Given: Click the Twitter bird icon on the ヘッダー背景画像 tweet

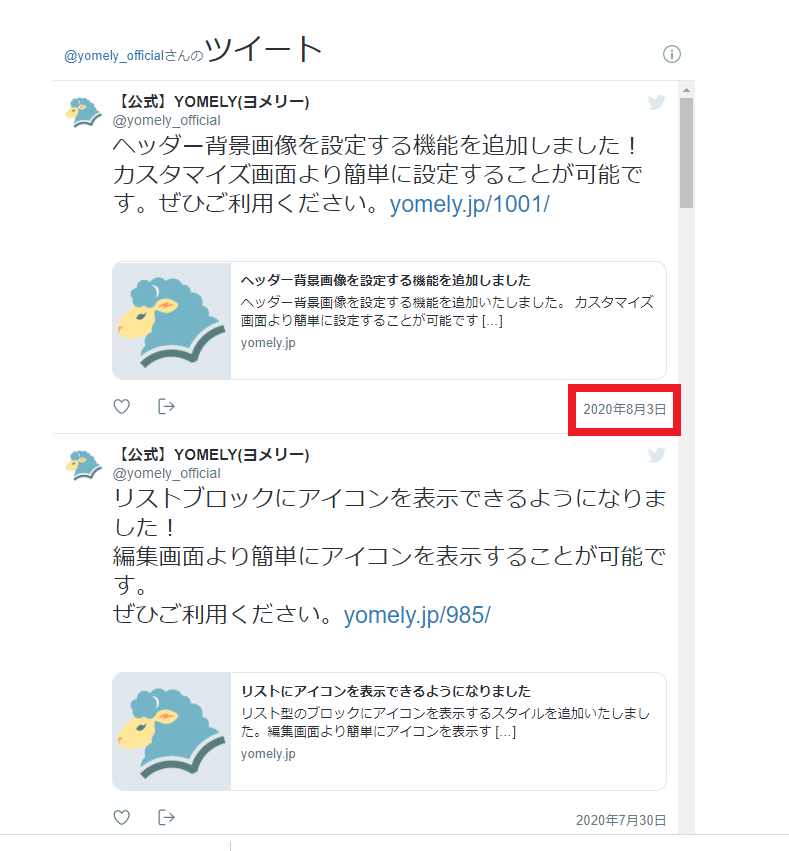Looking at the screenshot, I should (x=656, y=102).
